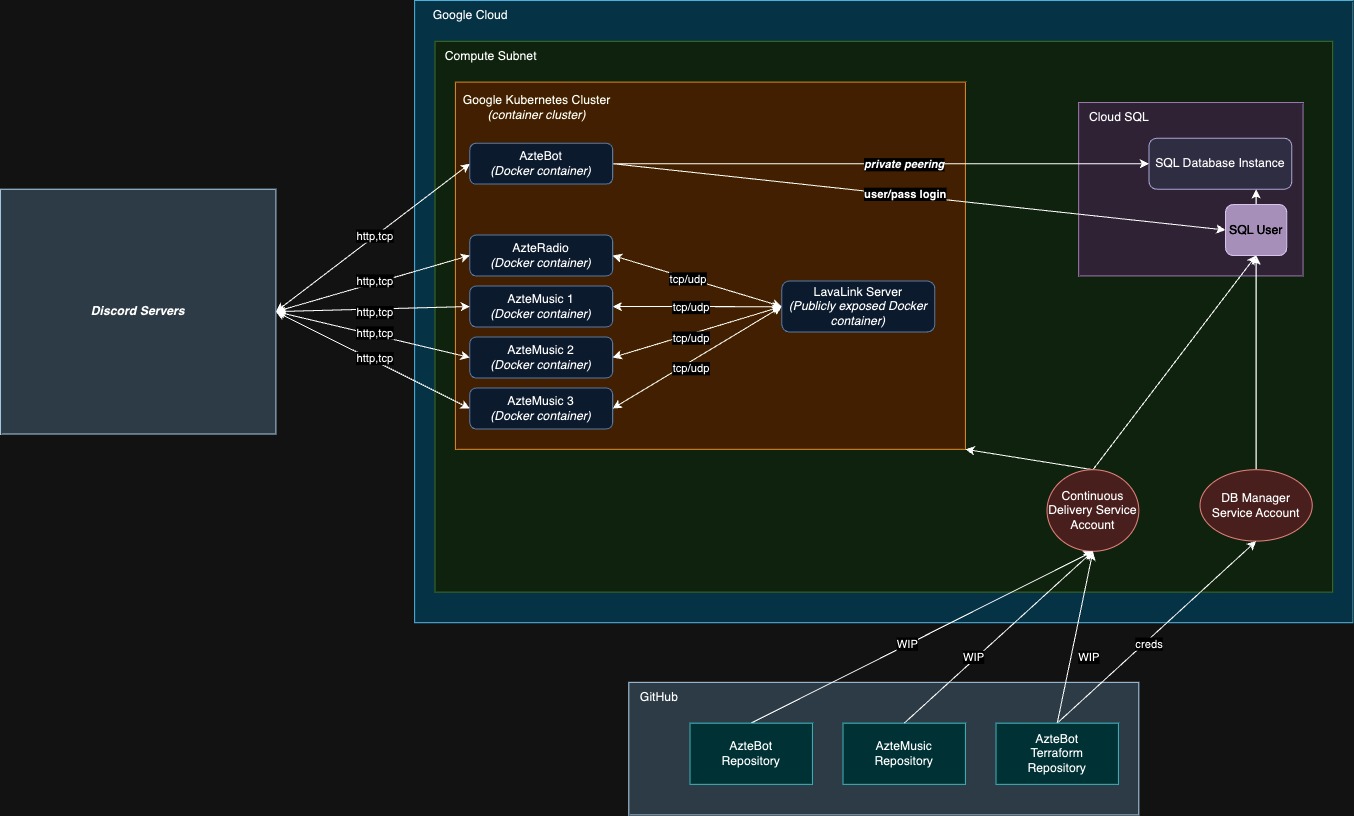Select the tcp/udp label on AzteMusic 2 arrow
Screen dimensions: 1354x816
pos(691,338)
